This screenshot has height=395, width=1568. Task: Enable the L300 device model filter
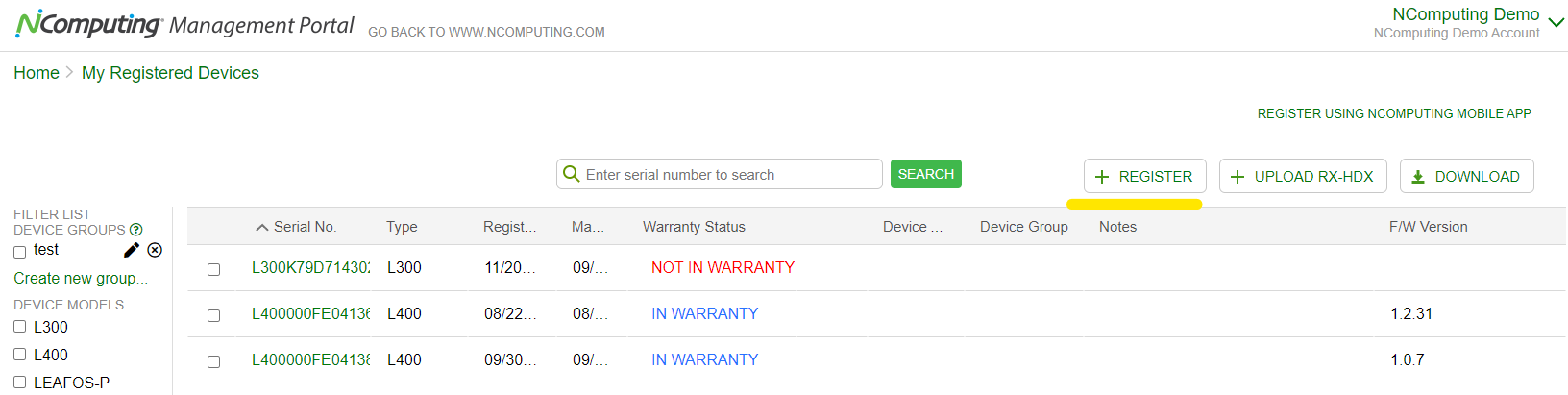19,327
